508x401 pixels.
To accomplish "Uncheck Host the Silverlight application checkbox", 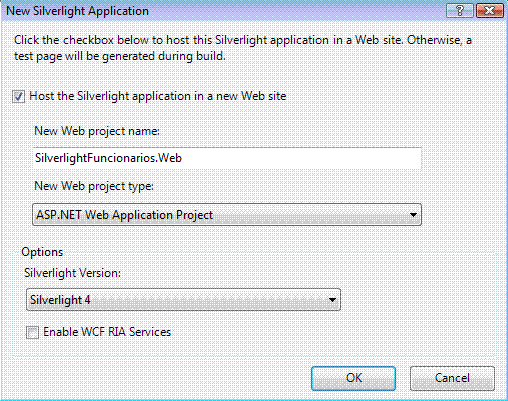I will click(18, 97).
